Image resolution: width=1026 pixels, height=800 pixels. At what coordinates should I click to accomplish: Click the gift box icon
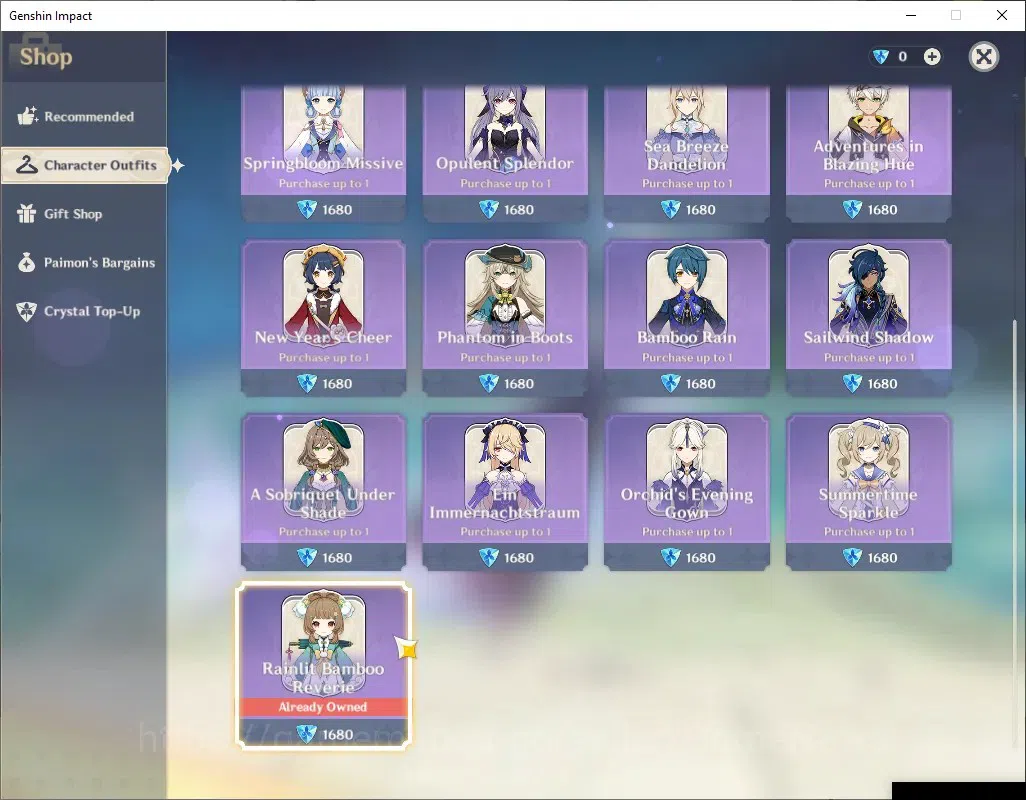[27, 213]
